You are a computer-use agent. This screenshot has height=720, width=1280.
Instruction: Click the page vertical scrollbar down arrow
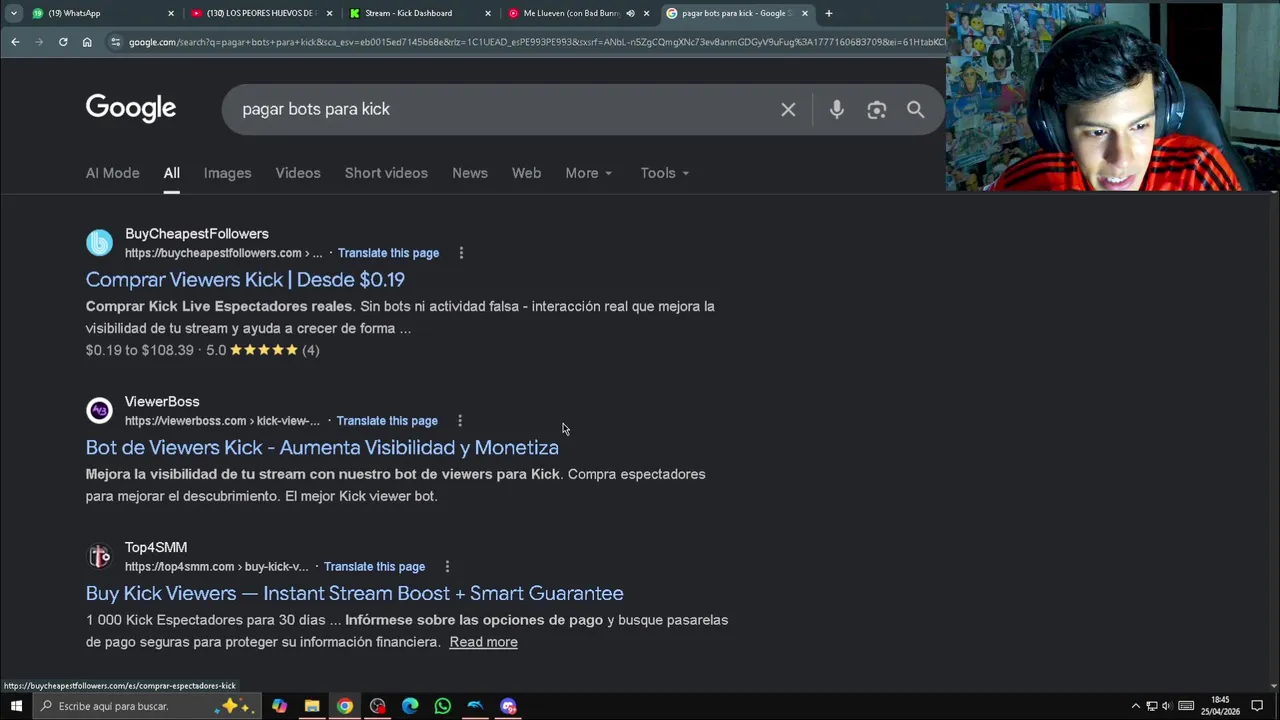click(x=1273, y=686)
